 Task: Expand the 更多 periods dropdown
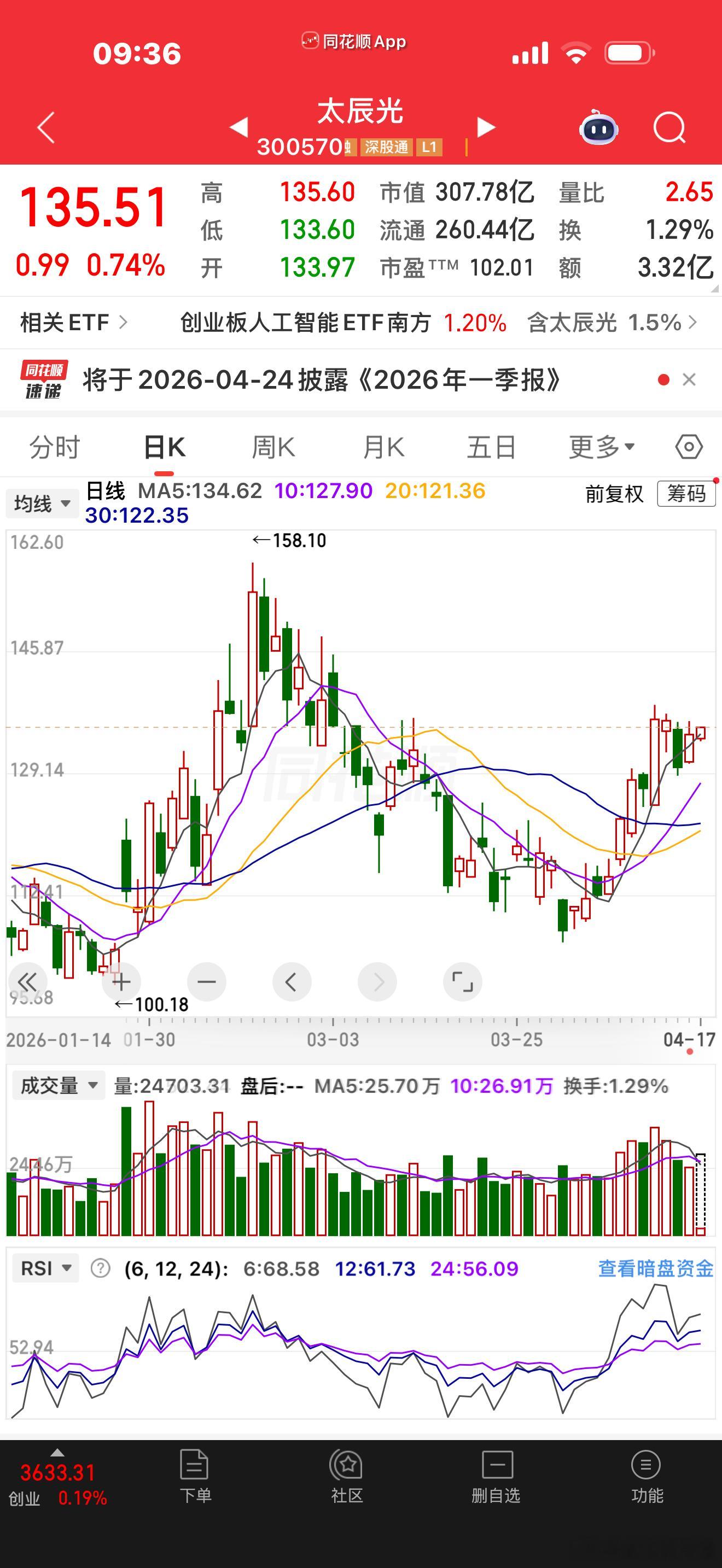(x=602, y=447)
